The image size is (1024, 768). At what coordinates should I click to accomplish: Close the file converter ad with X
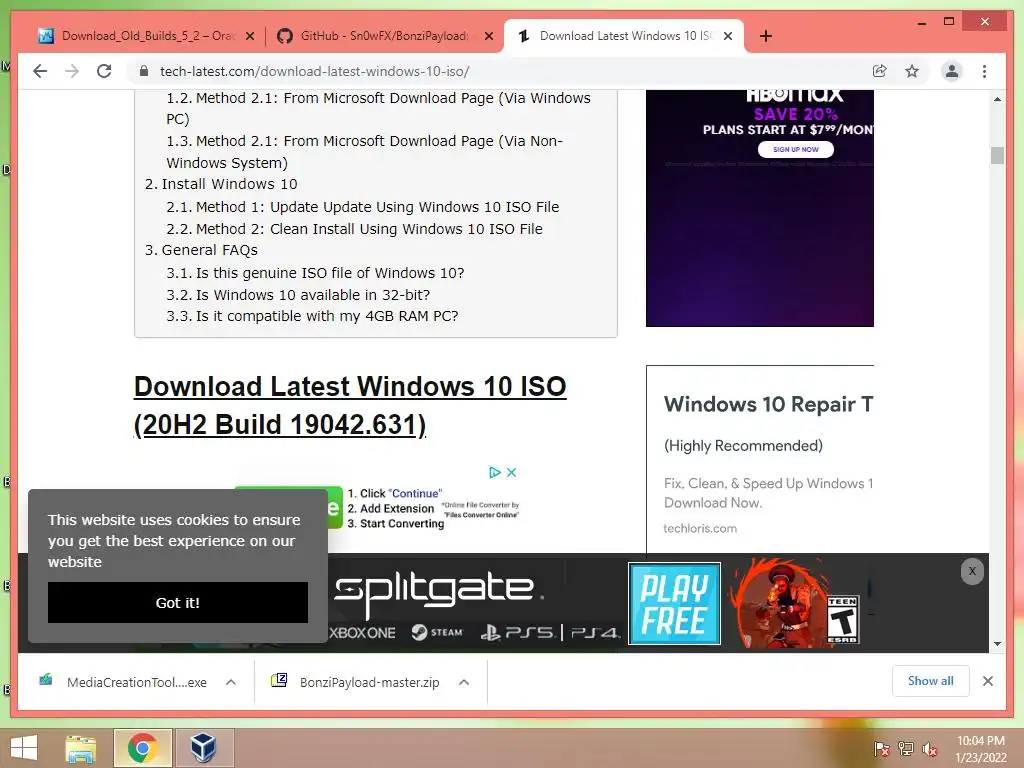(511, 472)
